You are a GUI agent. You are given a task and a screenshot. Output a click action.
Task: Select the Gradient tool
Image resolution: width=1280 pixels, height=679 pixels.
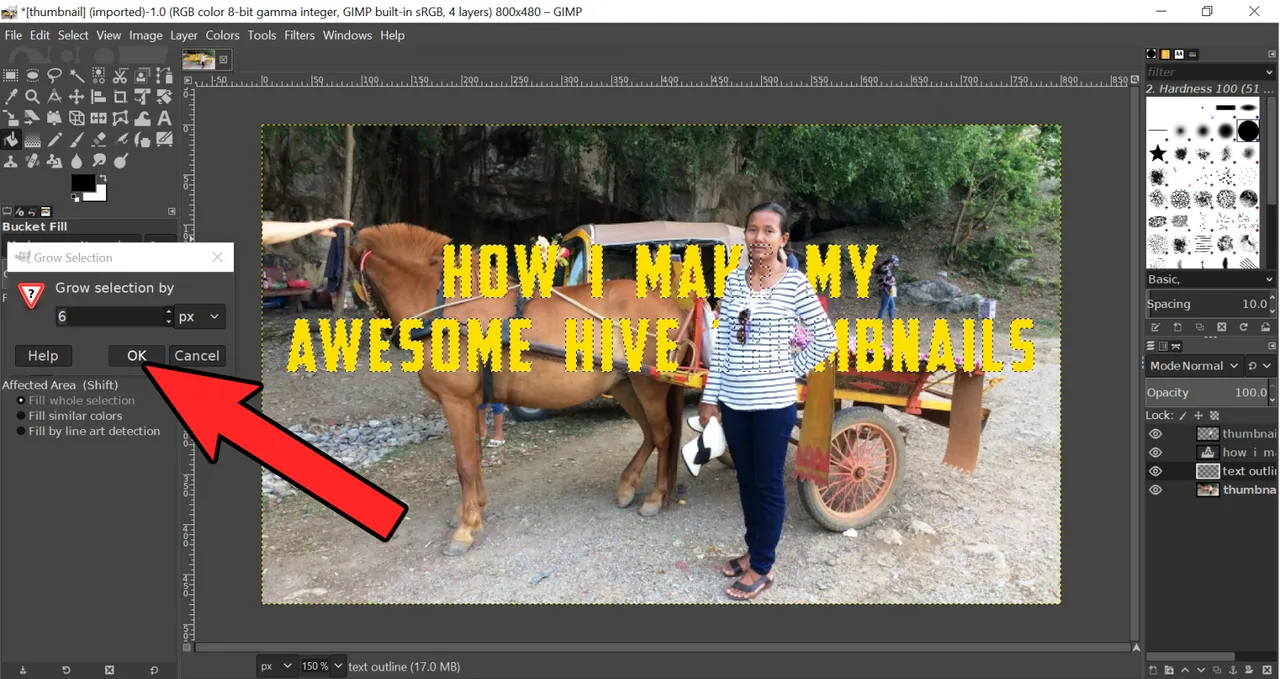32,140
